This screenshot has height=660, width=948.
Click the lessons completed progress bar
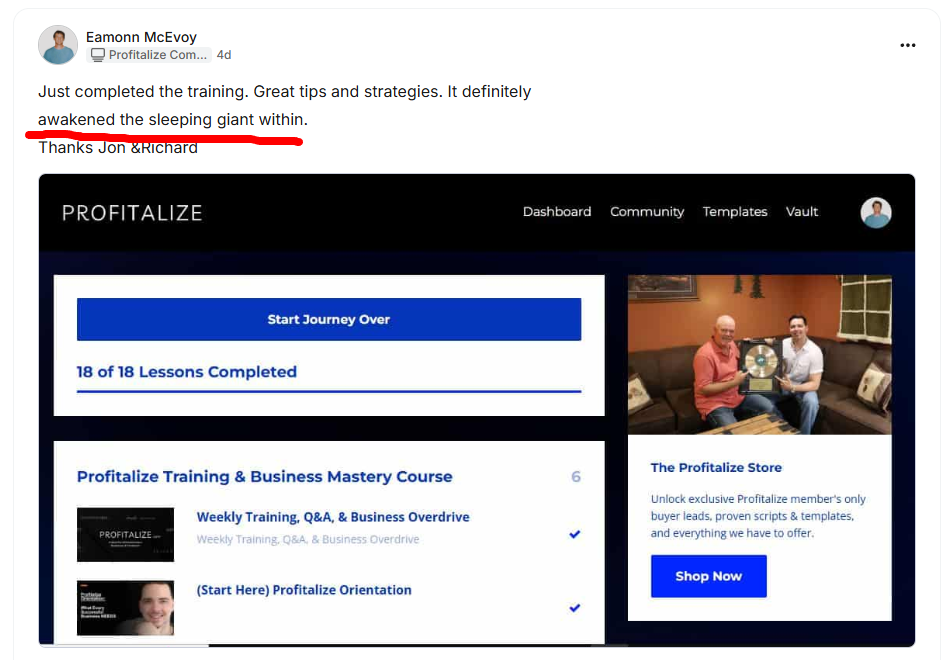pyautogui.click(x=329, y=391)
